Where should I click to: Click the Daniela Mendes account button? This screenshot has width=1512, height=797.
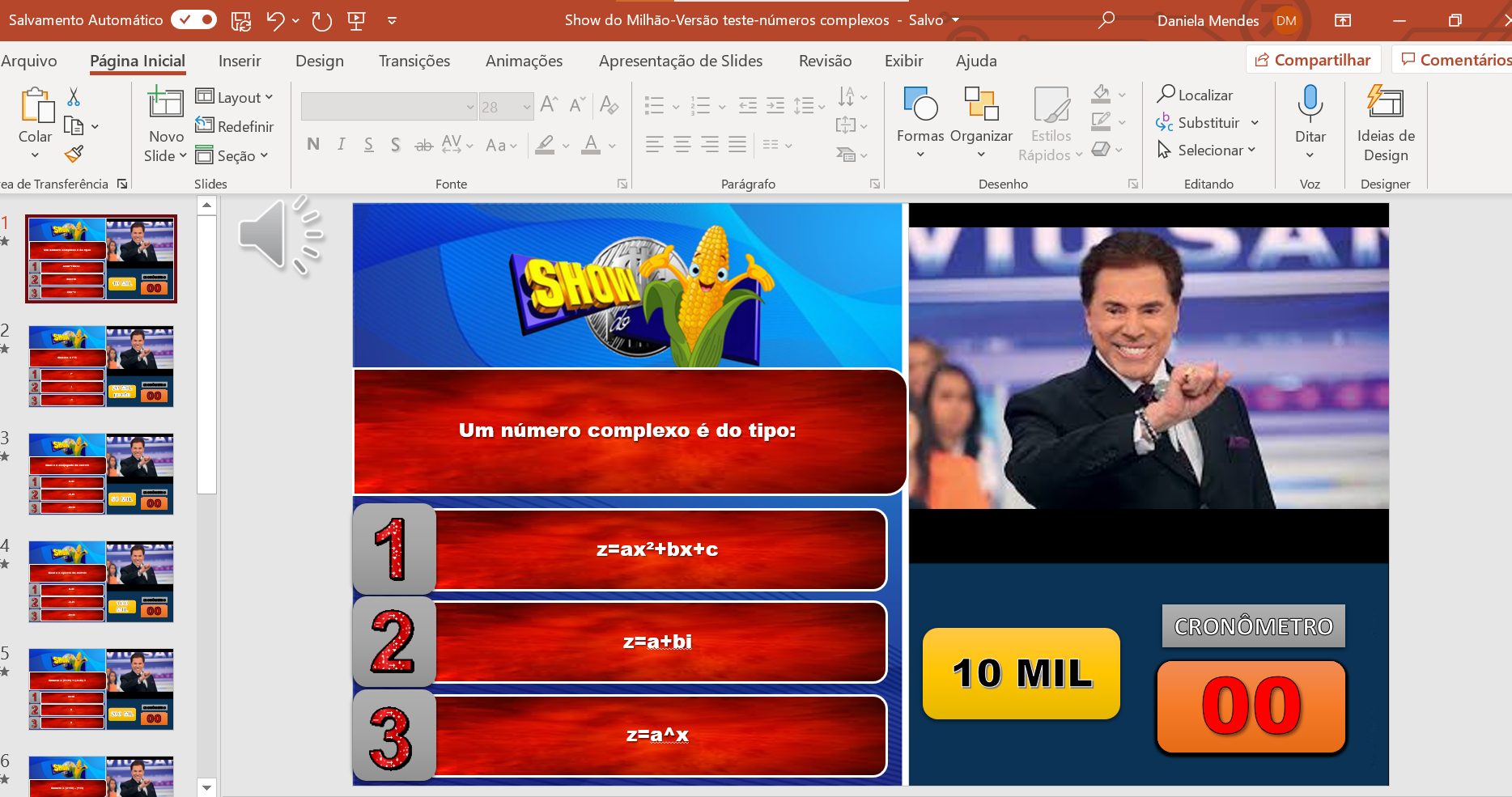[1228, 21]
